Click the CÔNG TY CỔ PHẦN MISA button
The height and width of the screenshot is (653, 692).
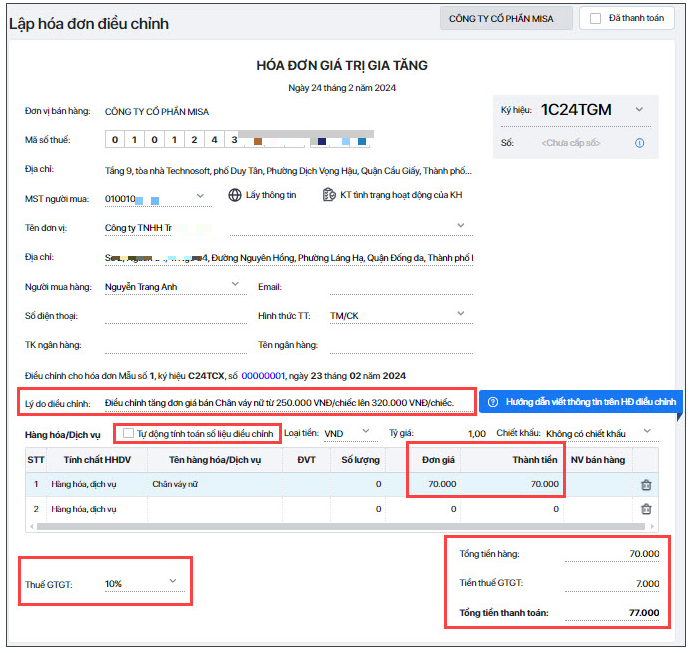pos(506,19)
